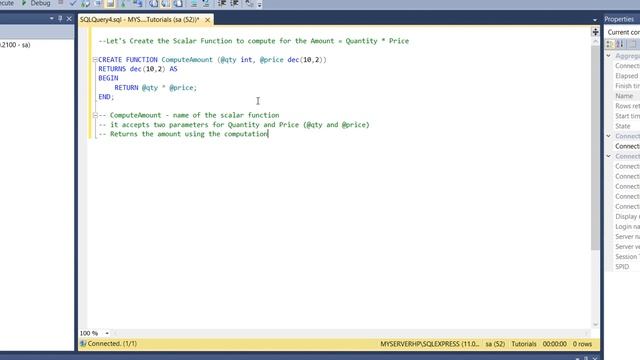This screenshot has height=360, width=640.
Task: Open the toolbar overflow options arrow
Action: pos(260,4)
